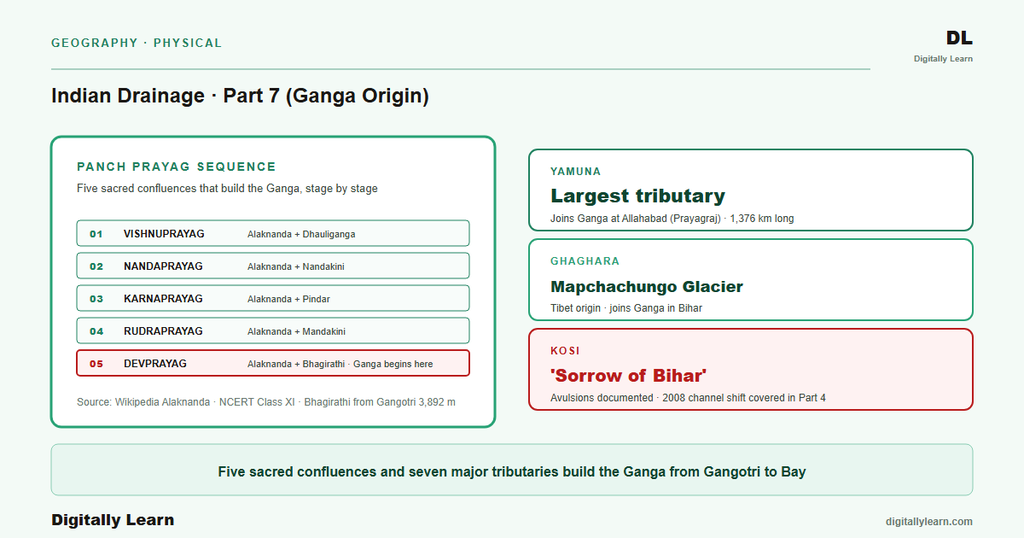Click the red 'KOSI' card label

[565, 351]
